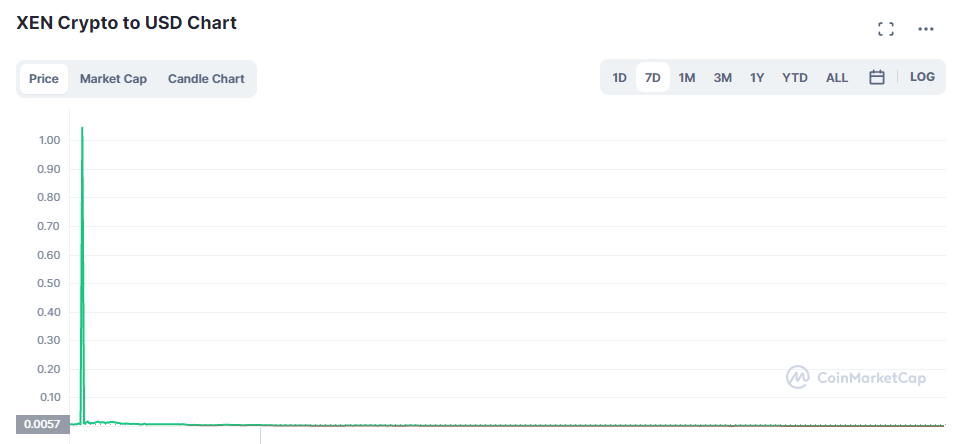Click the 1.00 y-axis label
Screen dimensions: 972x444
[x=49, y=140]
